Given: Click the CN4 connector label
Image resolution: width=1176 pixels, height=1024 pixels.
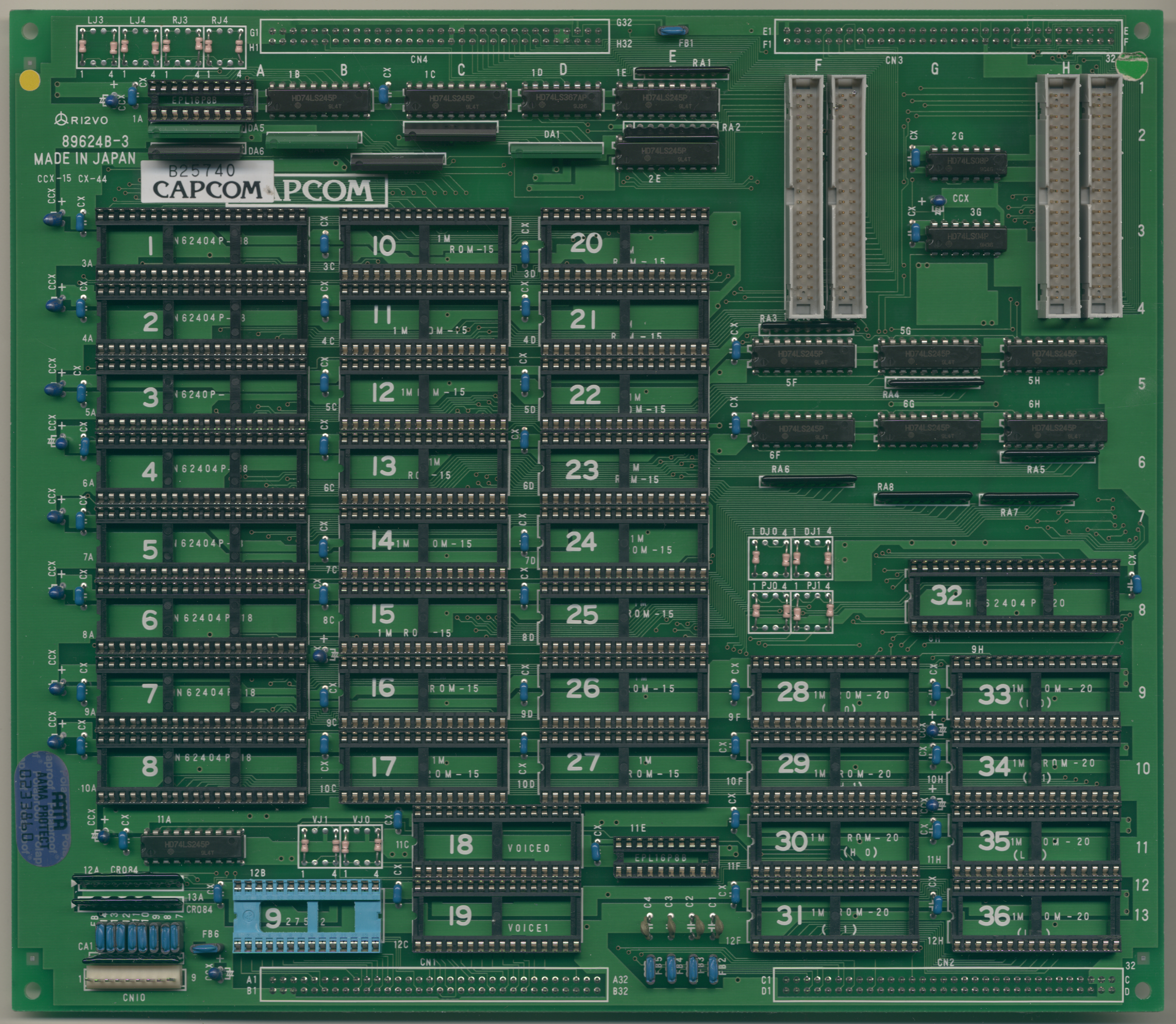Looking at the screenshot, I should tap(419, 60).
